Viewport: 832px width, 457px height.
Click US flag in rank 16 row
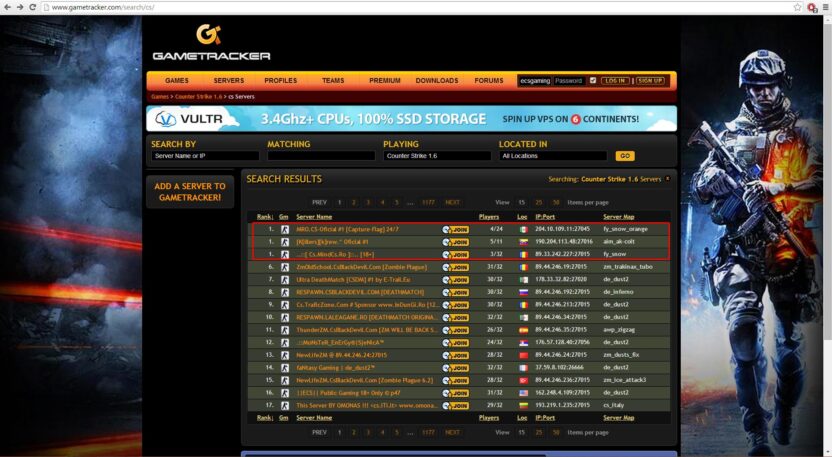[x=523, y=393]
